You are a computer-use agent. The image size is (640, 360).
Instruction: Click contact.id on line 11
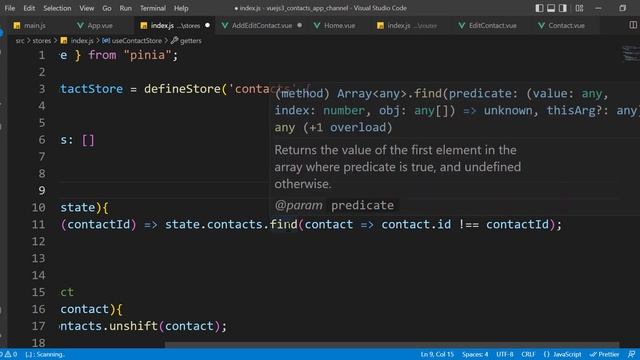pos(416,224)
